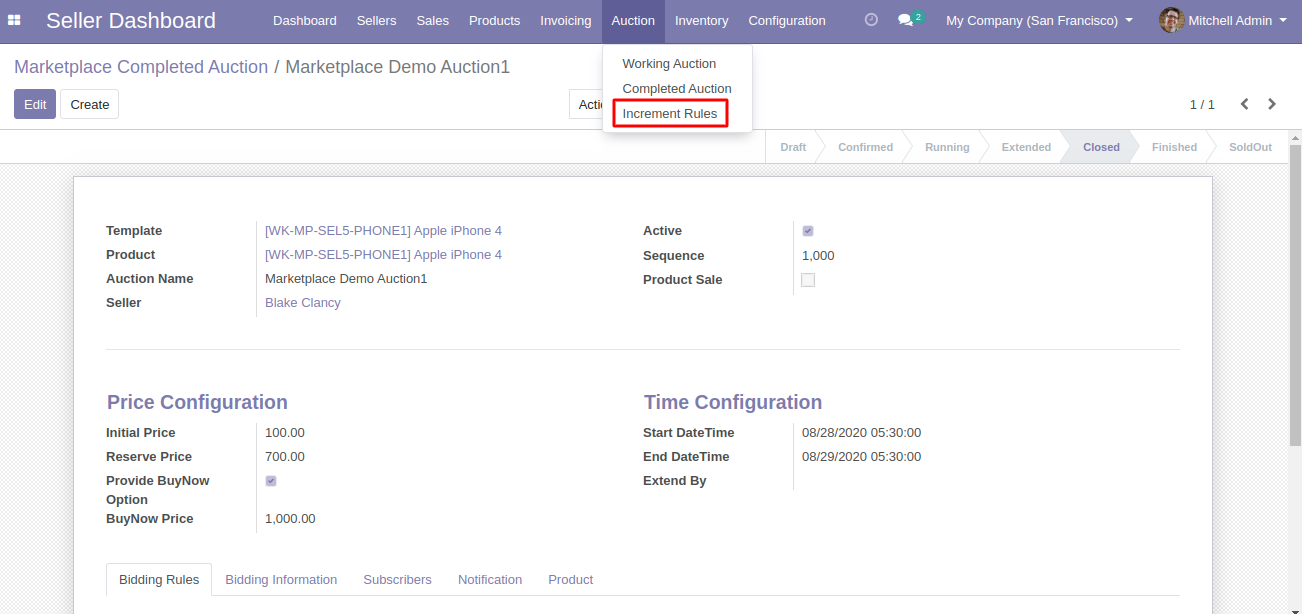This screenshot has height=614, width=1302.
Task: Click Start DateTime value 08/28/2020 05:30:00
Action: pos(861,433)
